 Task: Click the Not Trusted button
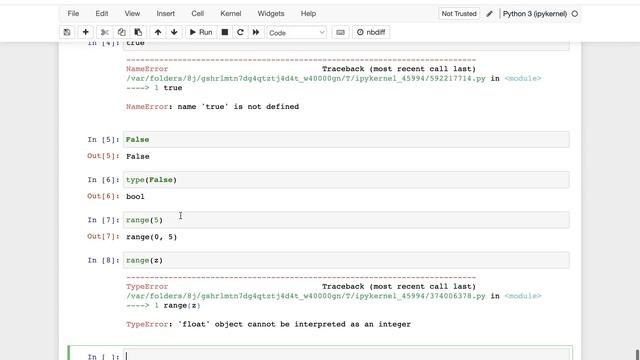point(459,13)
